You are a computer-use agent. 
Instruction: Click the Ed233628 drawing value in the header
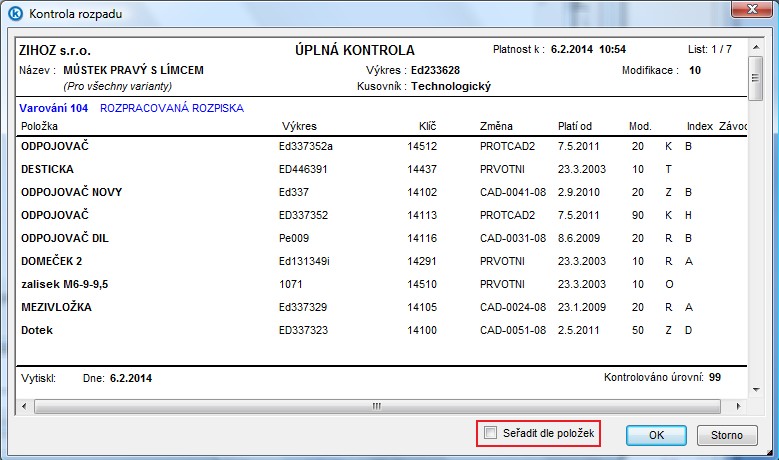[x=435, y=70]
